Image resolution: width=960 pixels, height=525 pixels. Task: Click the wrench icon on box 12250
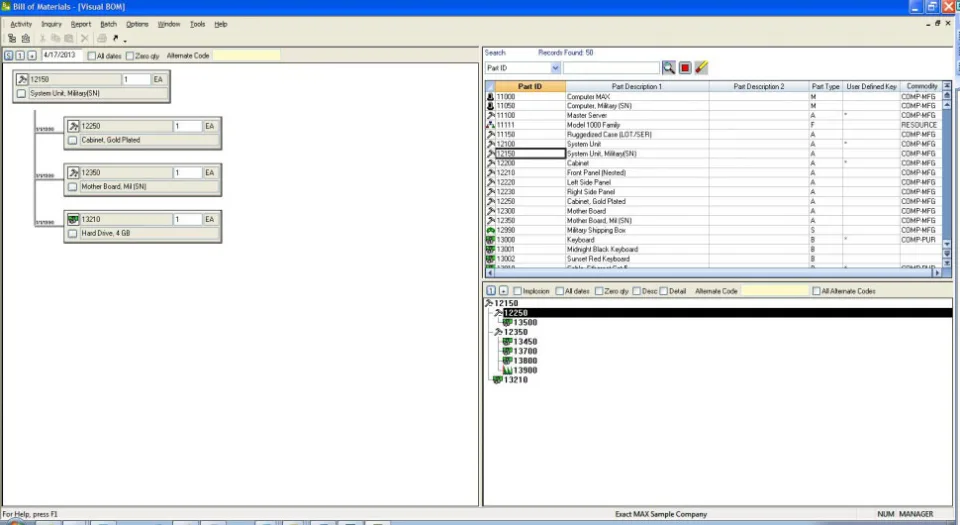[x=73, y=126]
